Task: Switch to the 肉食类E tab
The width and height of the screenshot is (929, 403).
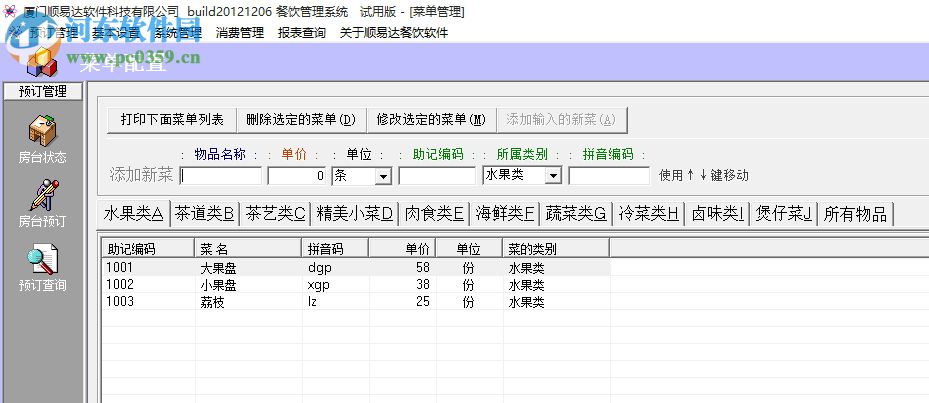Action: [434, 214]
